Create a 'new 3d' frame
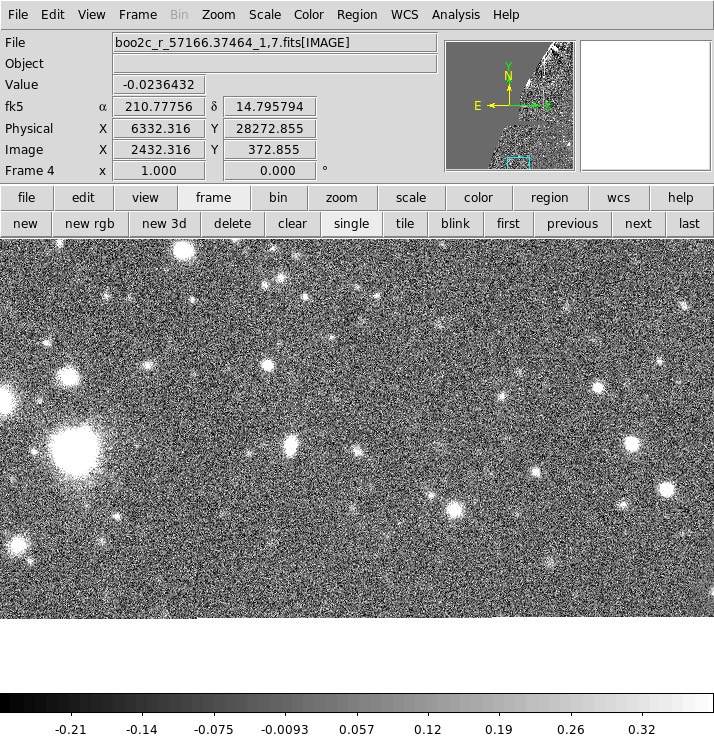 pyautogui.click(x=164, y=224)
